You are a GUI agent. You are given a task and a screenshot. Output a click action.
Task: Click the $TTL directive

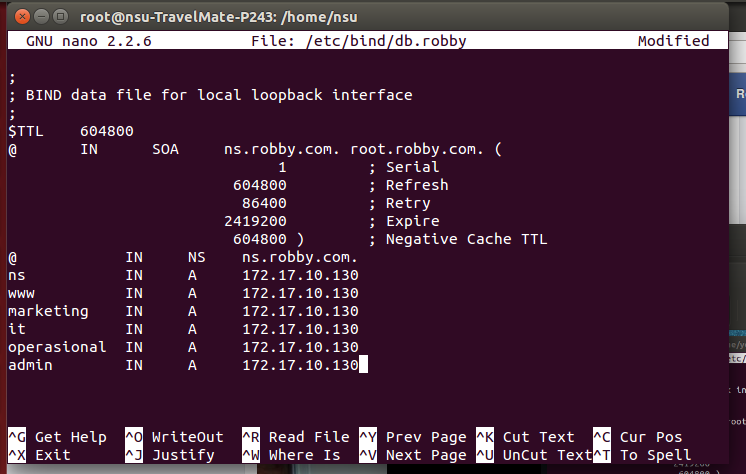[26, 131]
